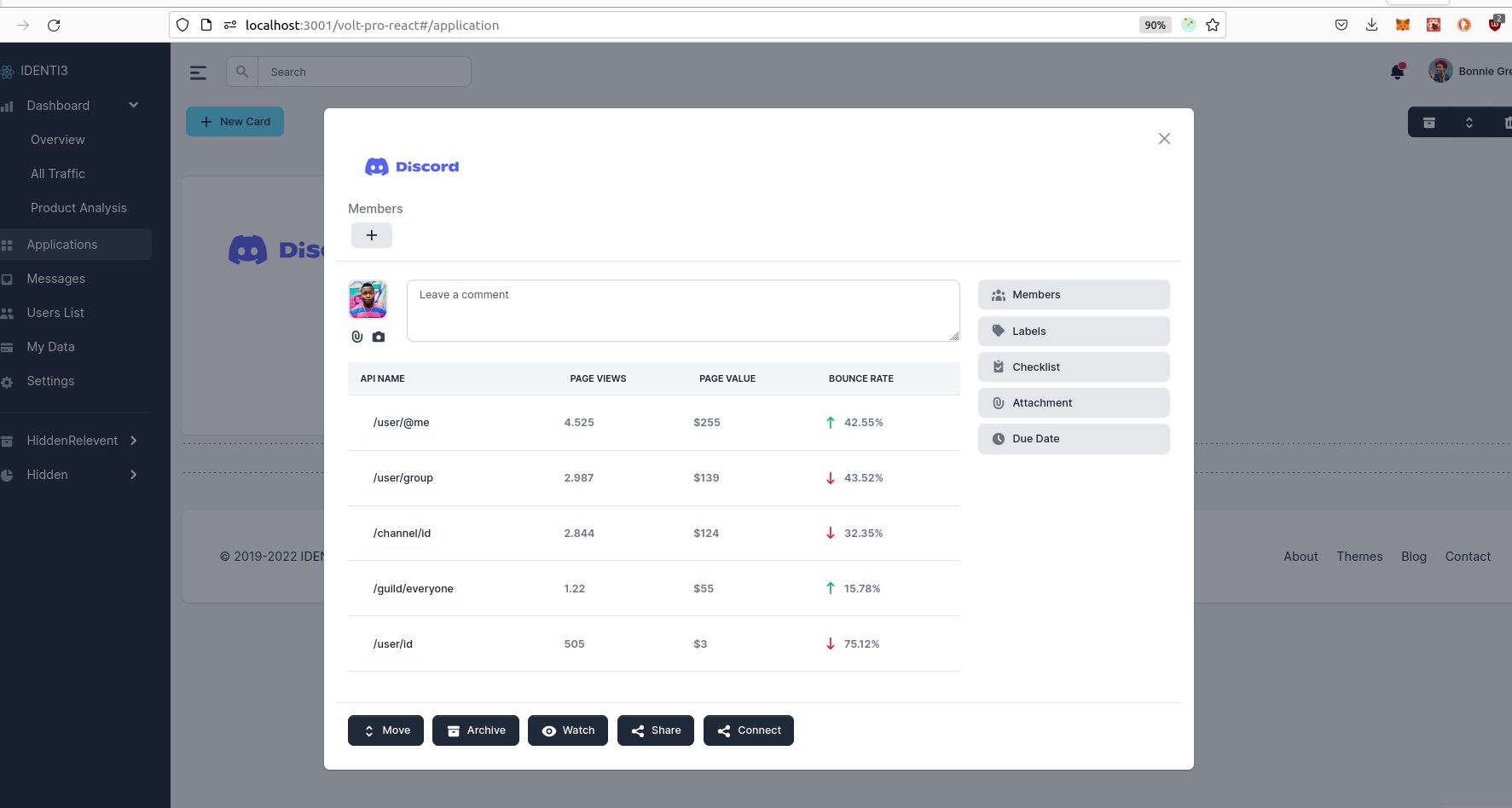Click IDENTI3 brand logo

(x=34, y=71)
